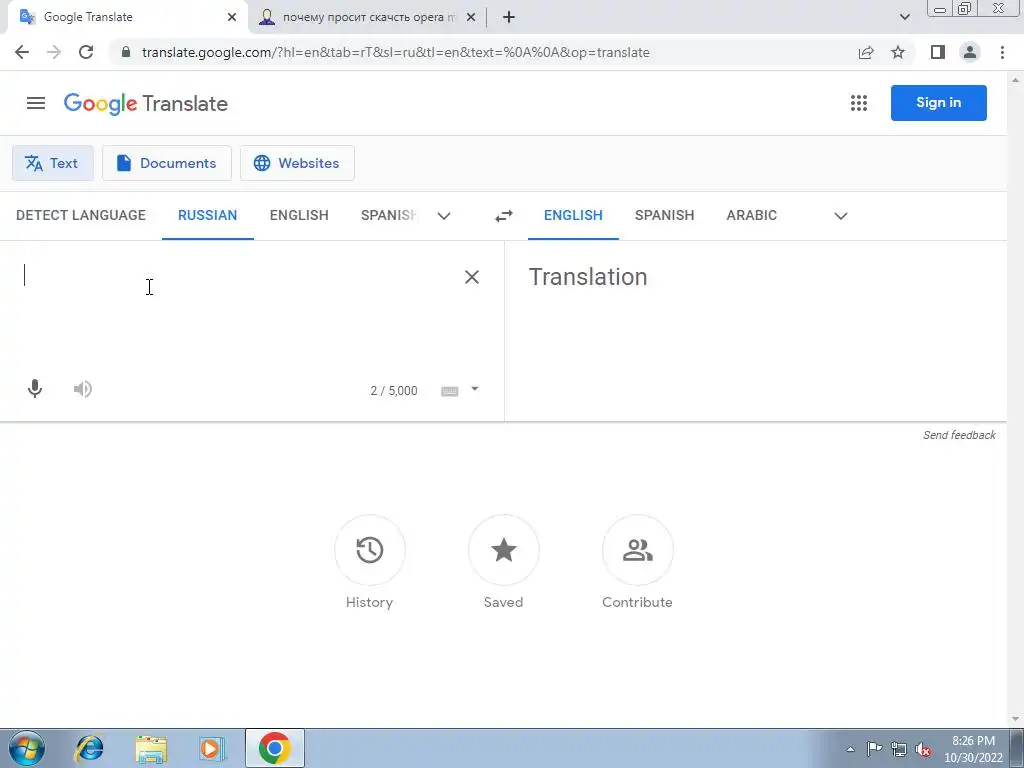This screenshot has width=1024, height=768.
Task: View site lock information
Action: pyautogui.click(x=126, y=52)
